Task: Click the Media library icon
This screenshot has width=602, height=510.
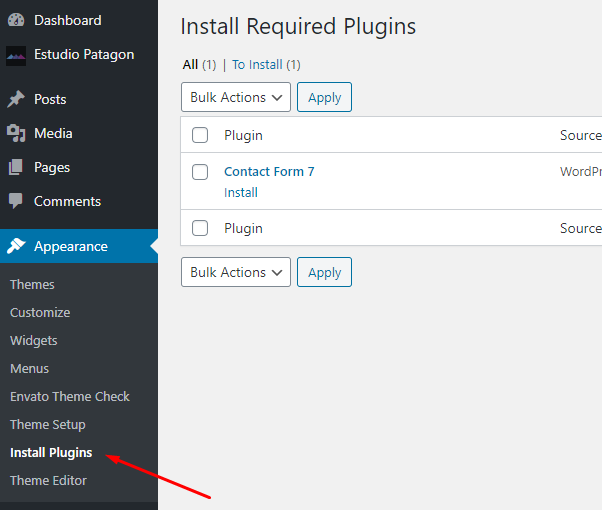Action: click(x=16, y=133)
